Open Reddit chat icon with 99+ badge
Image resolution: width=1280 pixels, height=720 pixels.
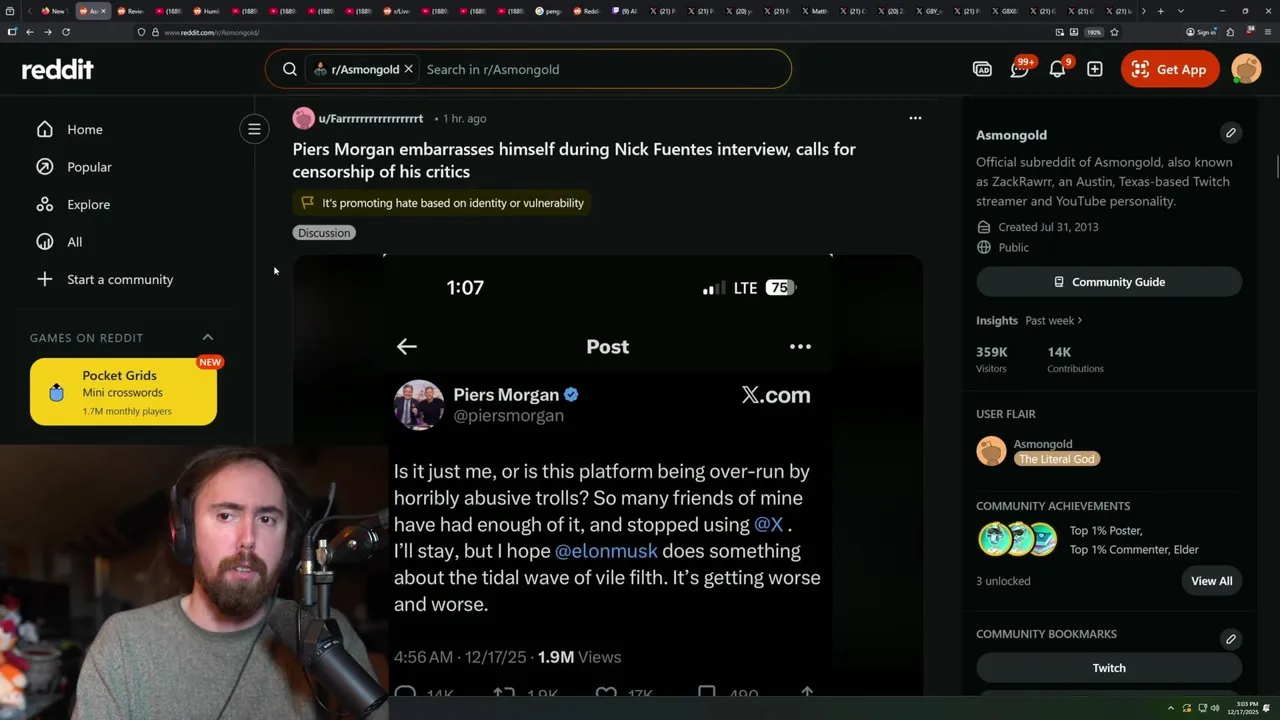click(1020, 69)
